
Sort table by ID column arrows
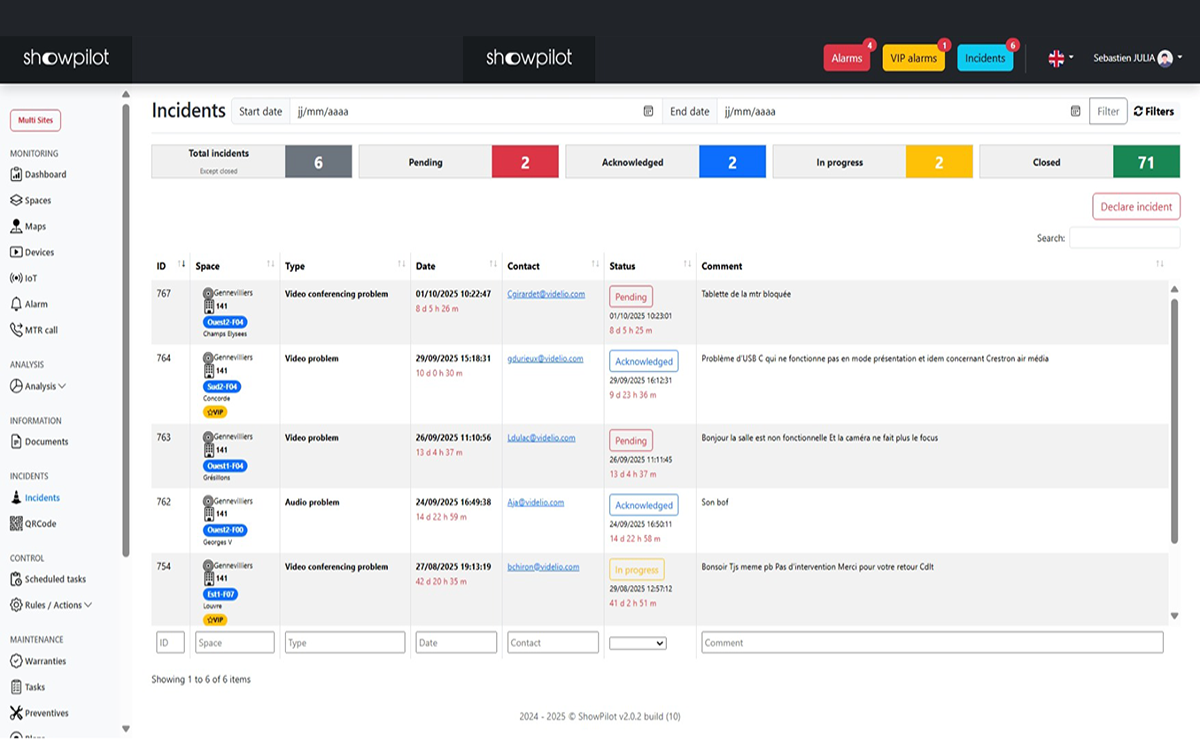click(182, 264)
